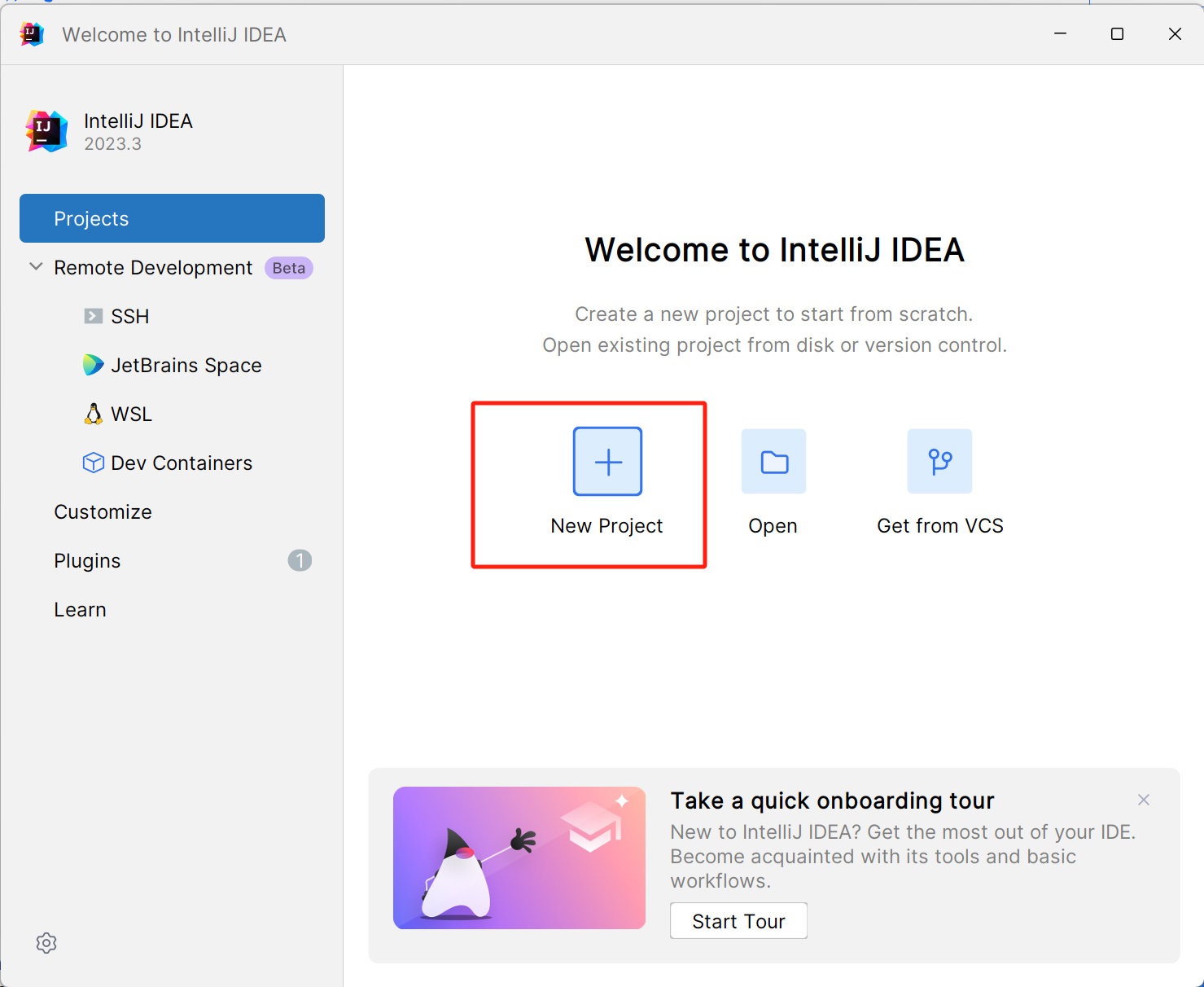Select JetBrains Space option
This screenshot has height=987, width=1204.
[x=186, y=366]
